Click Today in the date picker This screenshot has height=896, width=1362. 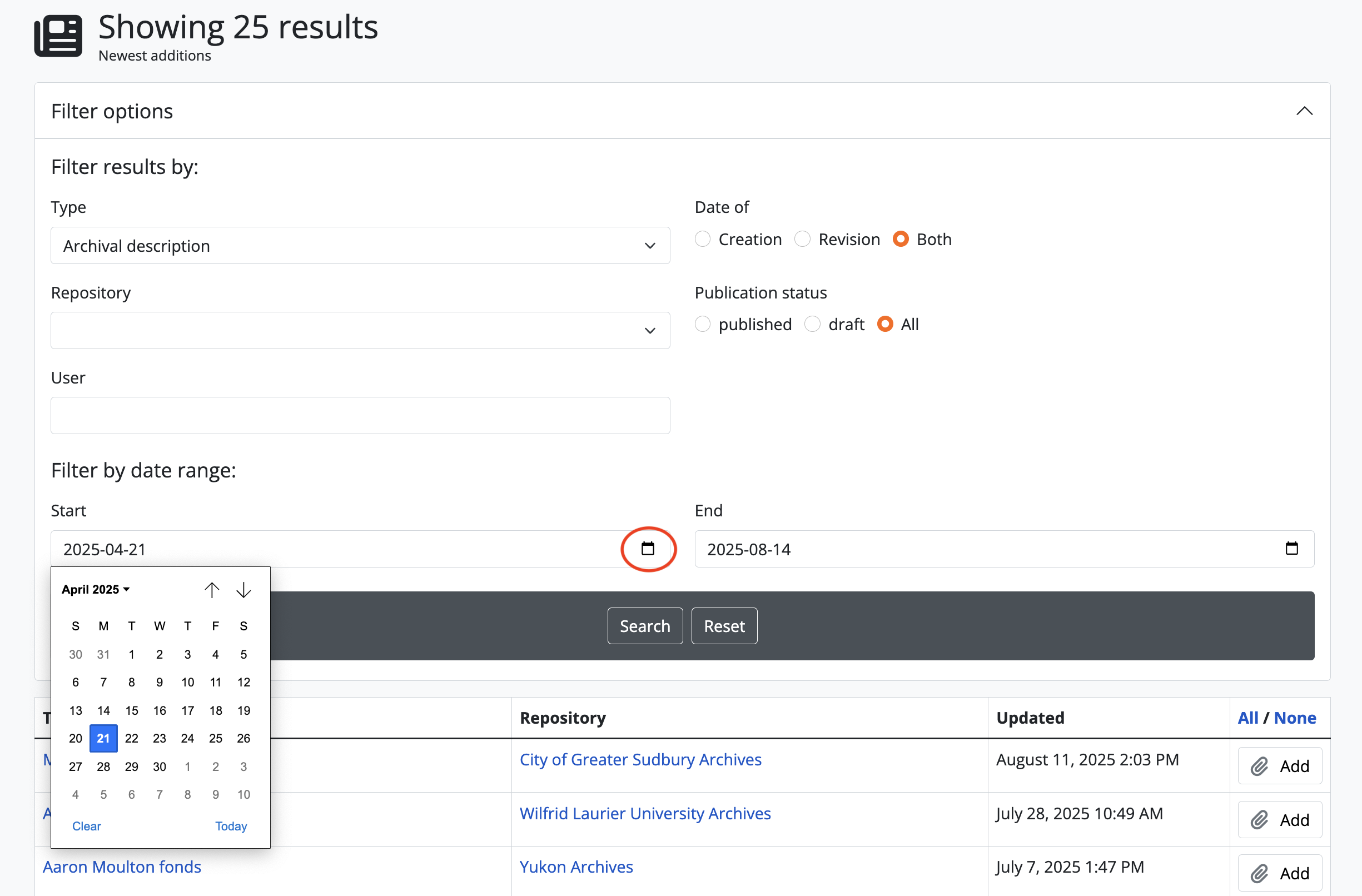pos(231,825)
